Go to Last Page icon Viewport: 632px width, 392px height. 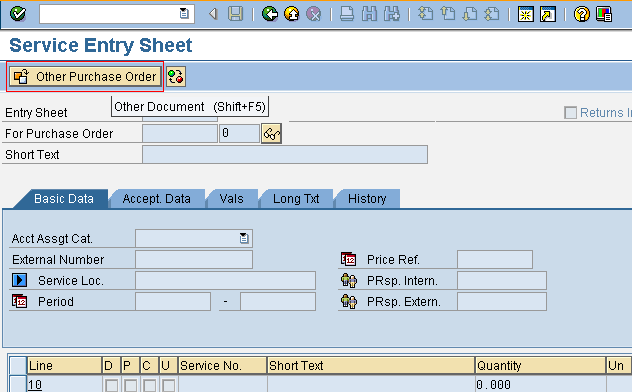click(x=492, y=14)
